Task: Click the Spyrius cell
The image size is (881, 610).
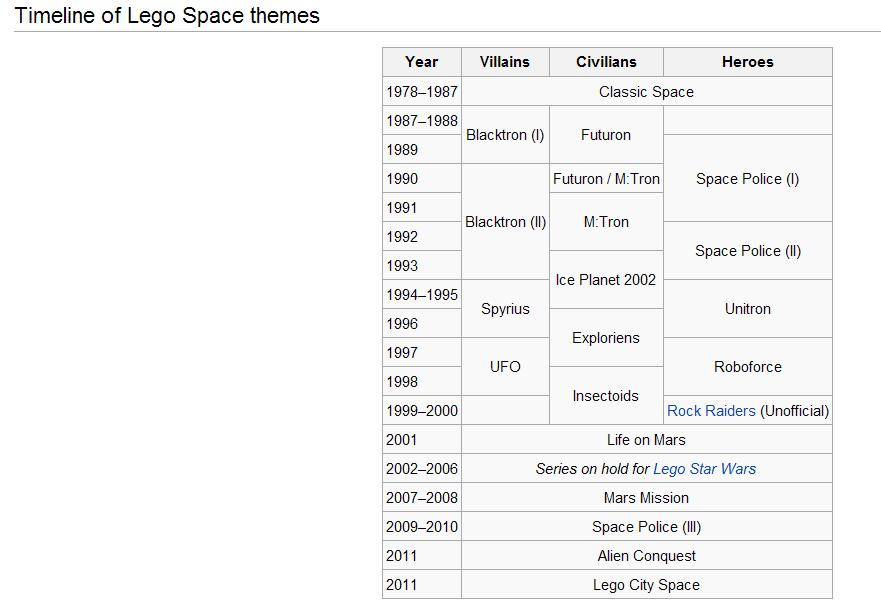Action: (x=505, y=309)
